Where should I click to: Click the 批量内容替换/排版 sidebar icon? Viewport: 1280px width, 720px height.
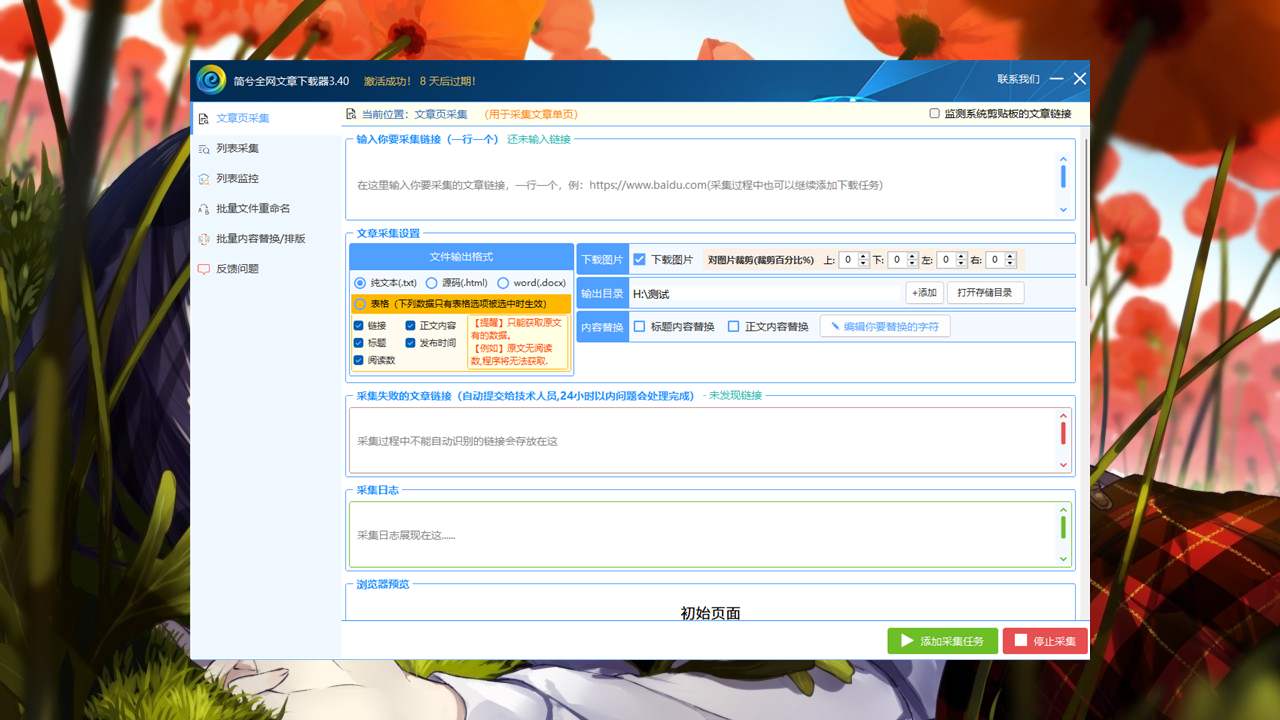pos(204,238)
